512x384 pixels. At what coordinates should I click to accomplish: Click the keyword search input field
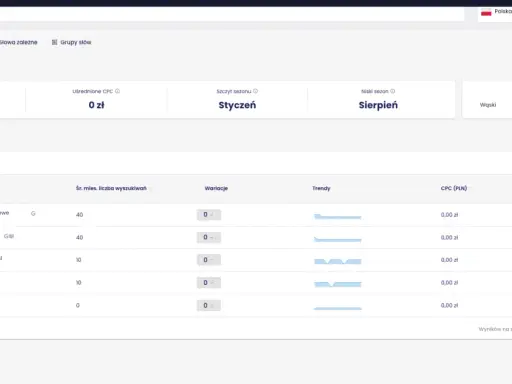point(232,14)
